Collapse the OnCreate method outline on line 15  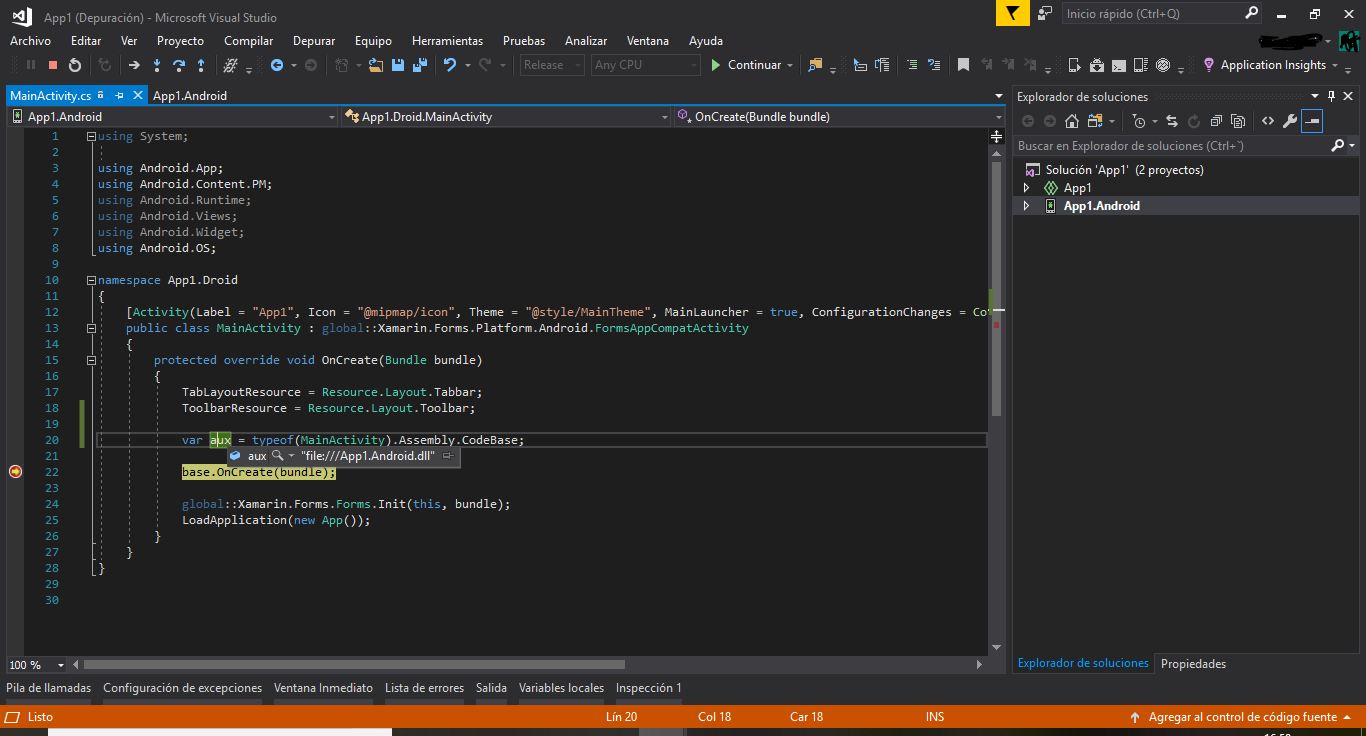[x=92, y=360]
